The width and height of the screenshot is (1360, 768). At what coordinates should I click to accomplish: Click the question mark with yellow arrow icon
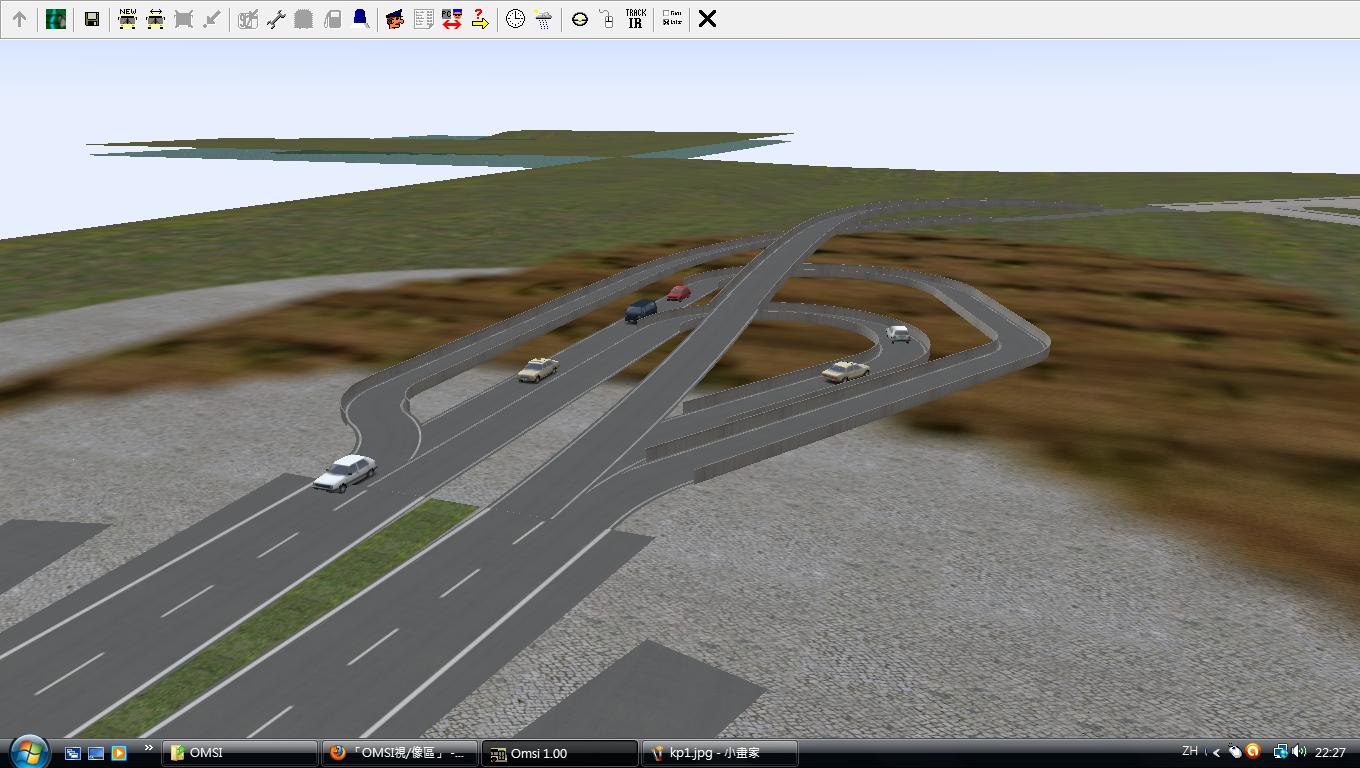(480, 19)
